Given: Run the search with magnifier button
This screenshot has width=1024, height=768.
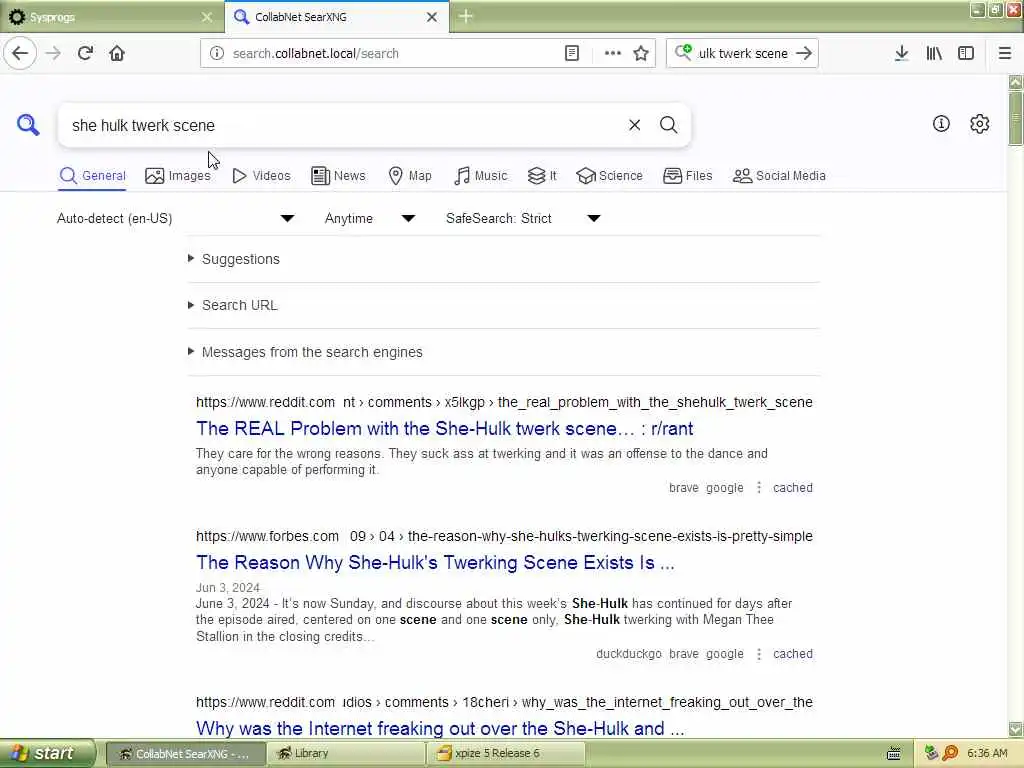Looking at the screenshot, I should (668, 124).
